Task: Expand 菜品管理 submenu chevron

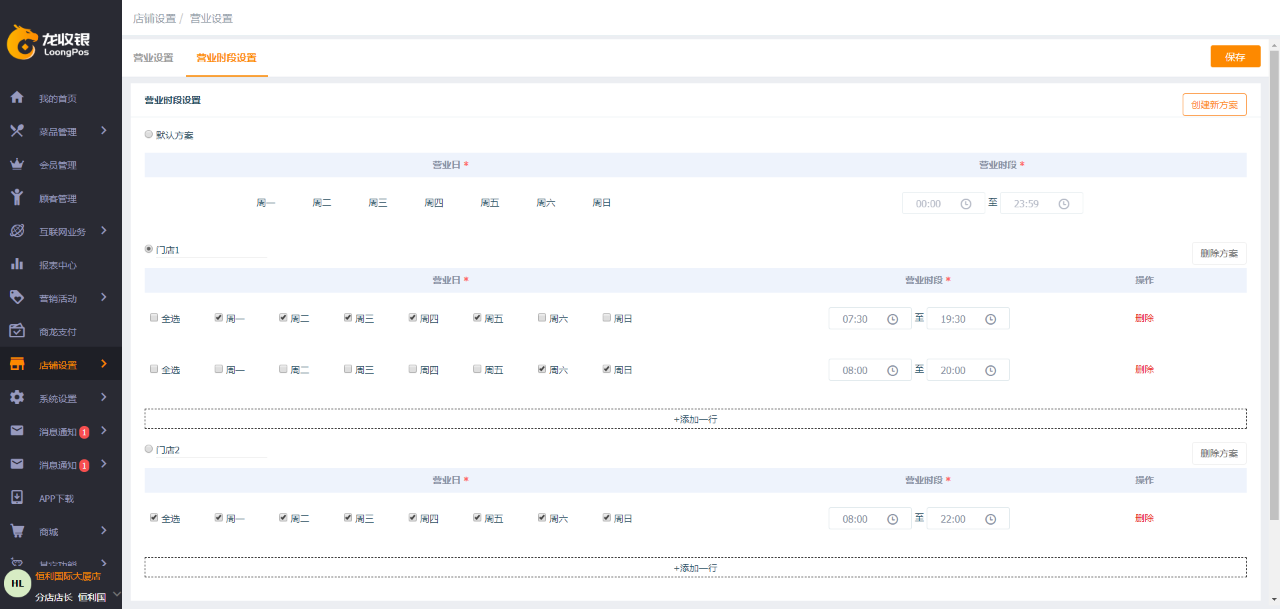Action: point(104,131)
